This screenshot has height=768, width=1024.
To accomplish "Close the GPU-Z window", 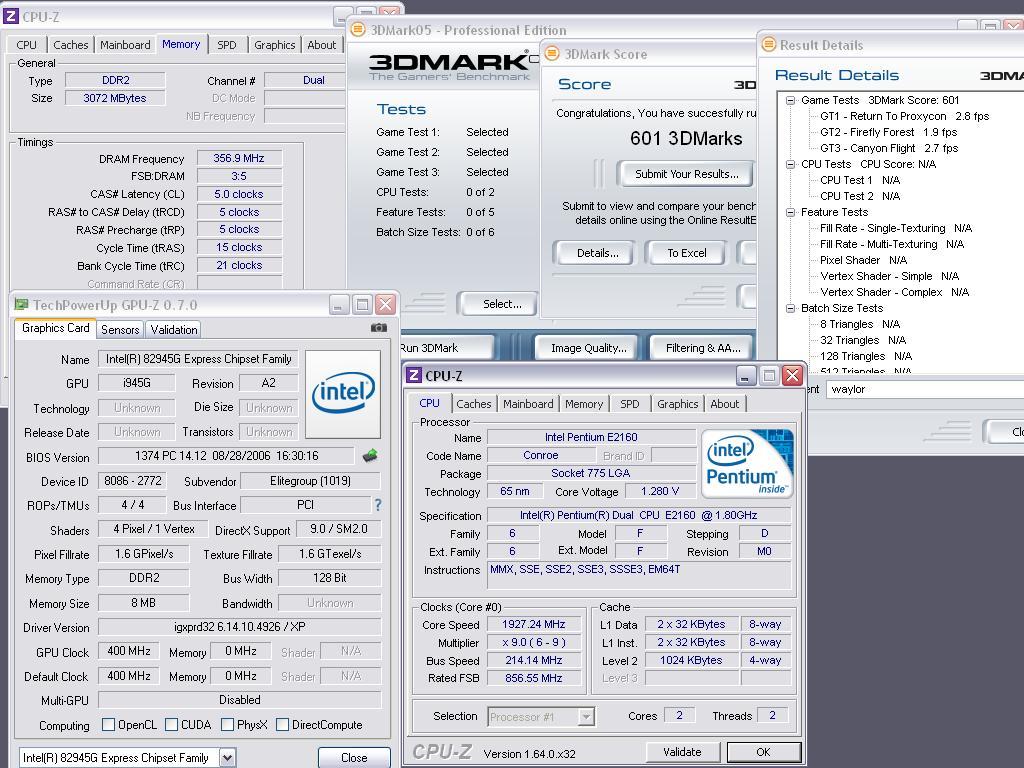I will click(385, 304).
